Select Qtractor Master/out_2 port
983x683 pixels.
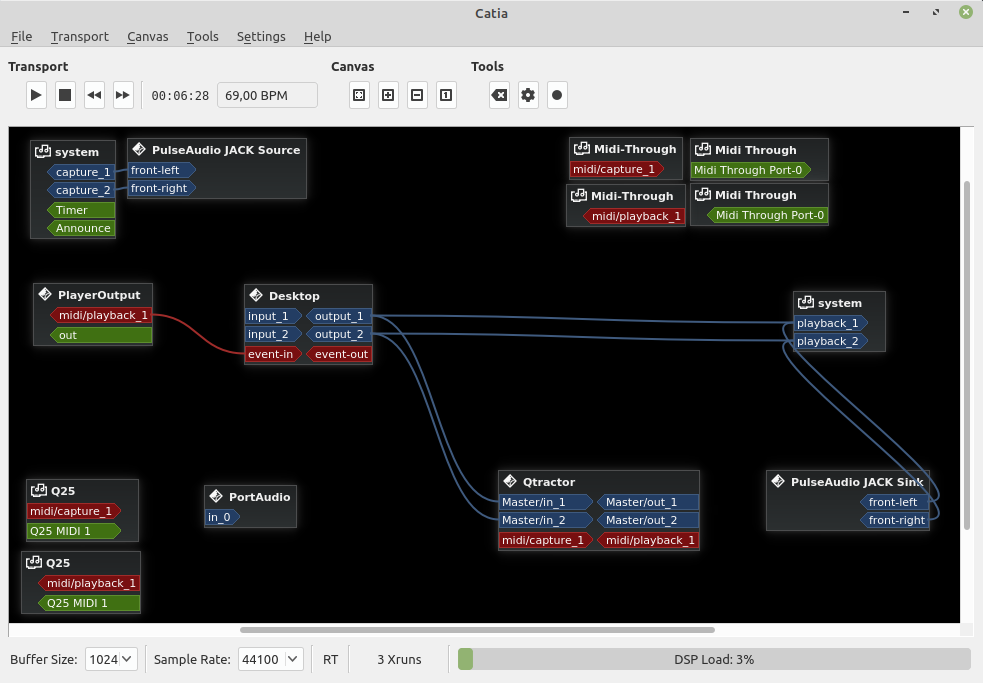tap(648, 520)
